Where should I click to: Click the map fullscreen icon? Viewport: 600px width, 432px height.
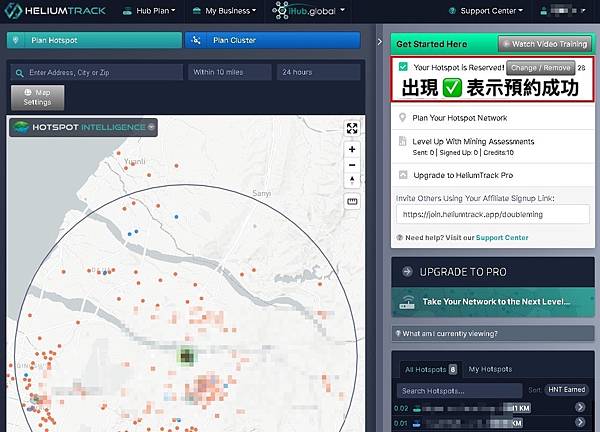[x=352, y=128]
